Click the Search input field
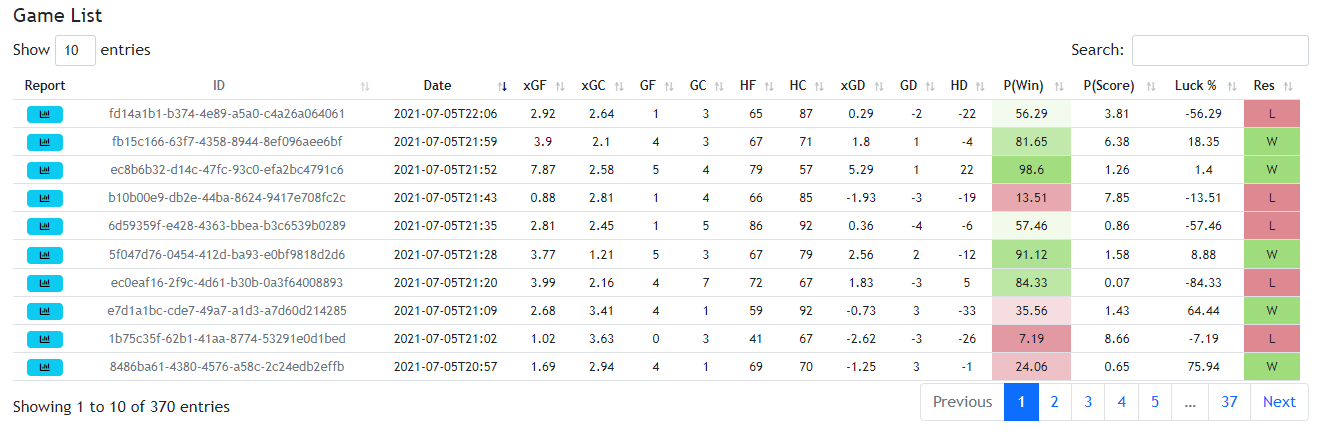The image size is (1325, 448). (x=1220, y=50)
